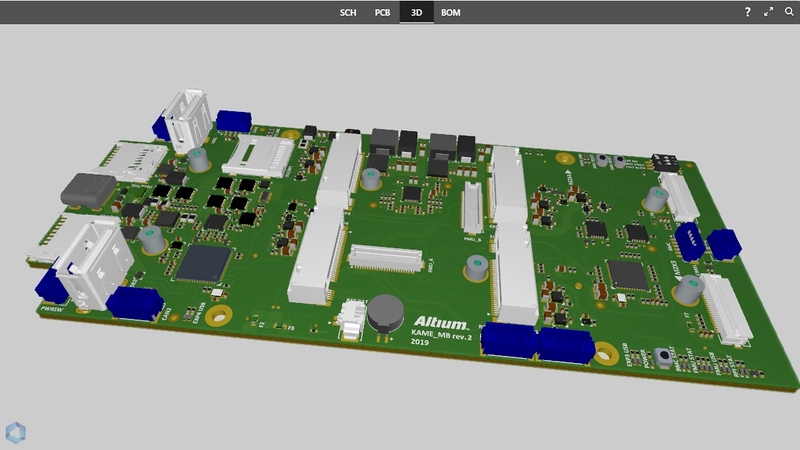The image size is (800, 450).
Task: Pick the small white connector left of inductor
Action: coord(350,320)
